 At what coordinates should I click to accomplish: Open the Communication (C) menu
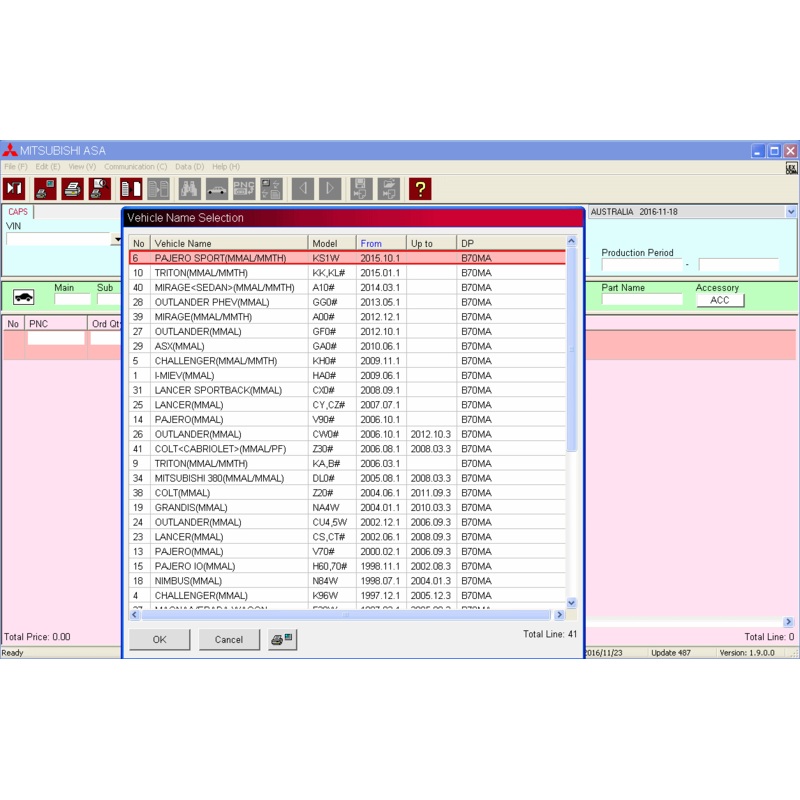136,167
